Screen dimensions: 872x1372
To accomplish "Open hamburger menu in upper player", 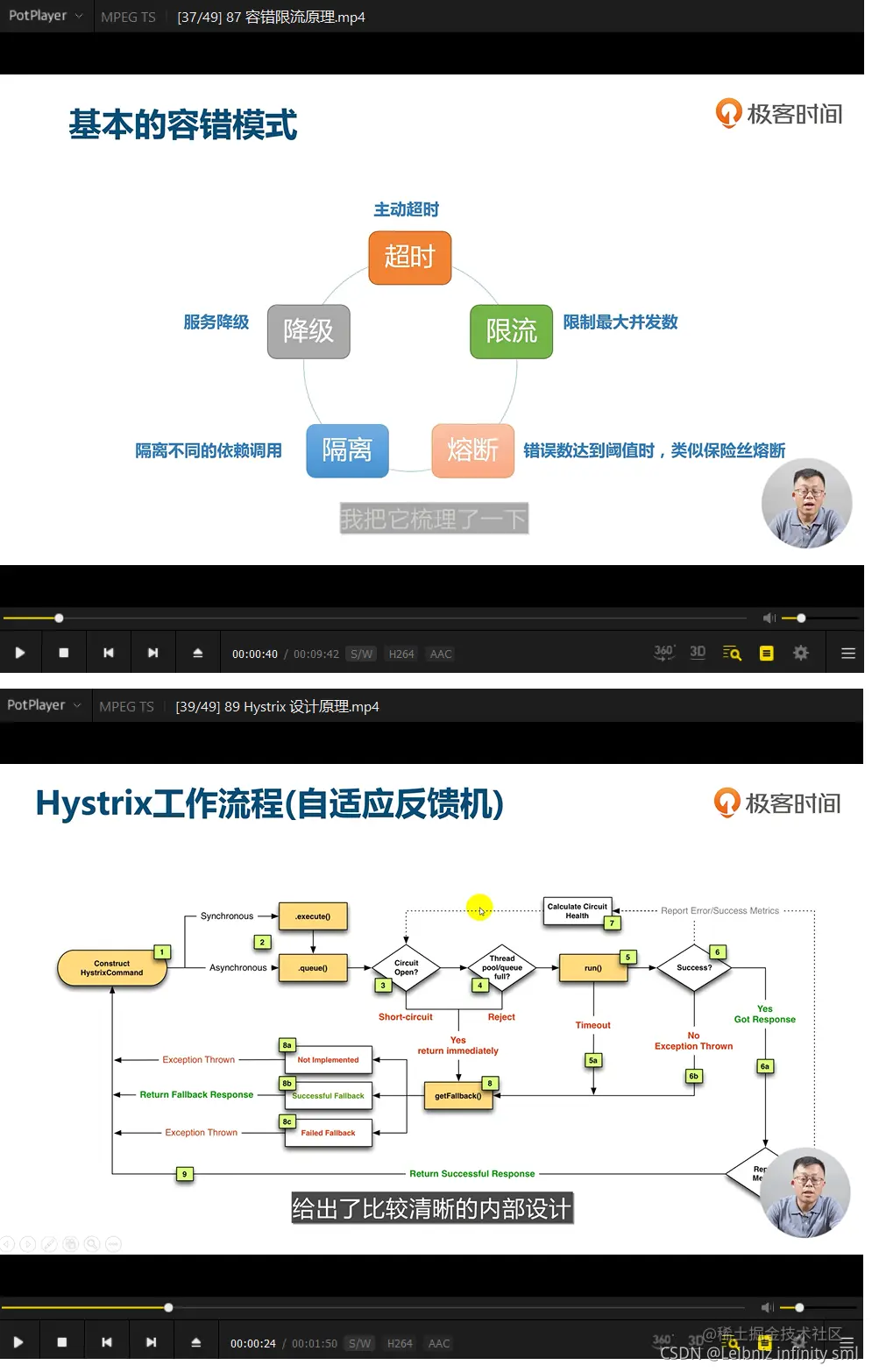I will point(848,653).
